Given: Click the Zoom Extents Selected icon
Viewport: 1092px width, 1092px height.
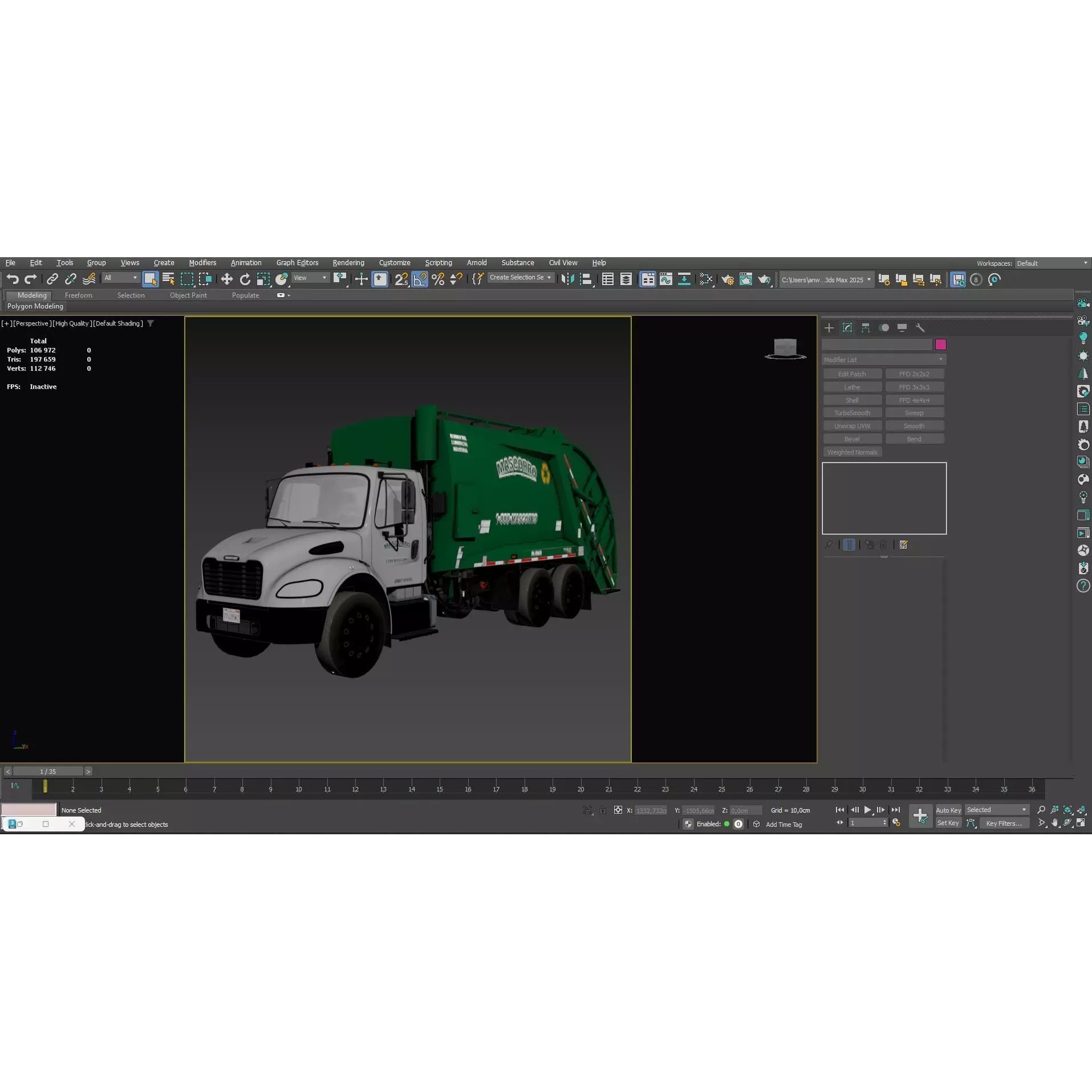Looking at the screenshot, I should click(1067, 810).
